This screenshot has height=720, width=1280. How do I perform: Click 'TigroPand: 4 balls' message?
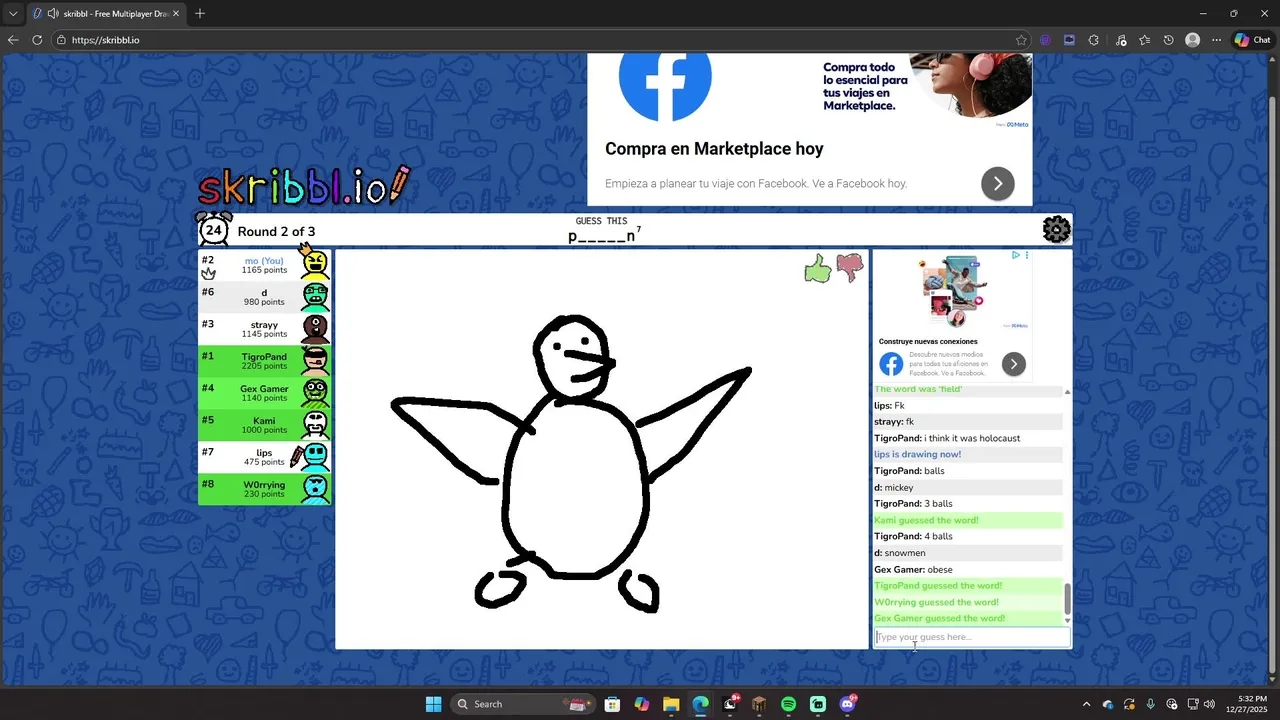[913, 536]
